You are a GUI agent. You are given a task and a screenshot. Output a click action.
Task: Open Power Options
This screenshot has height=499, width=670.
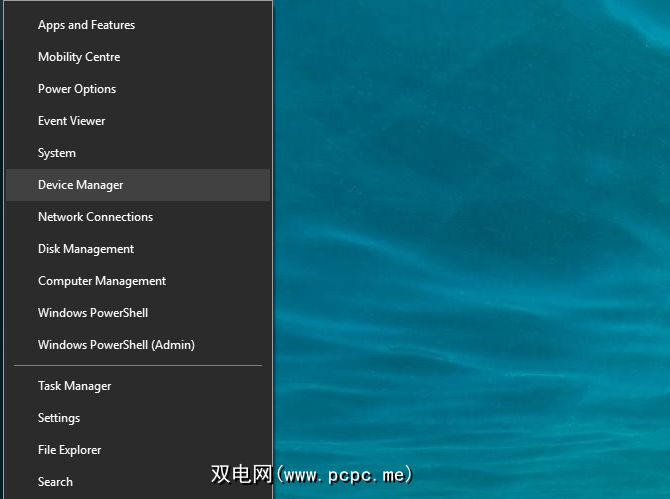tap(138, 89)
